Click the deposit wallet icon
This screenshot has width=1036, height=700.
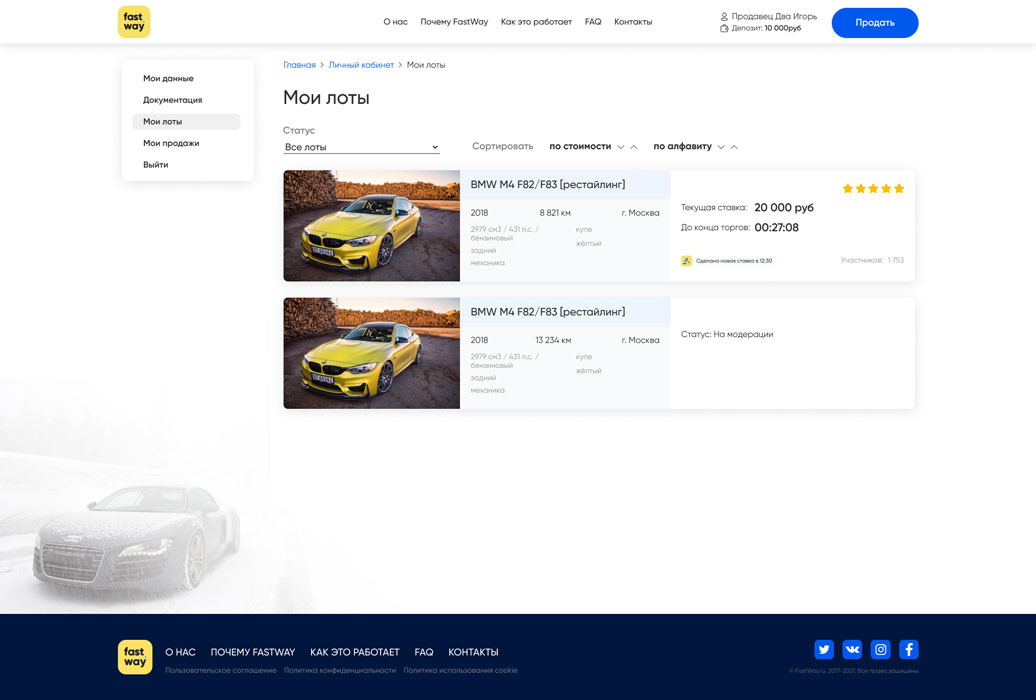coord(724,28)
